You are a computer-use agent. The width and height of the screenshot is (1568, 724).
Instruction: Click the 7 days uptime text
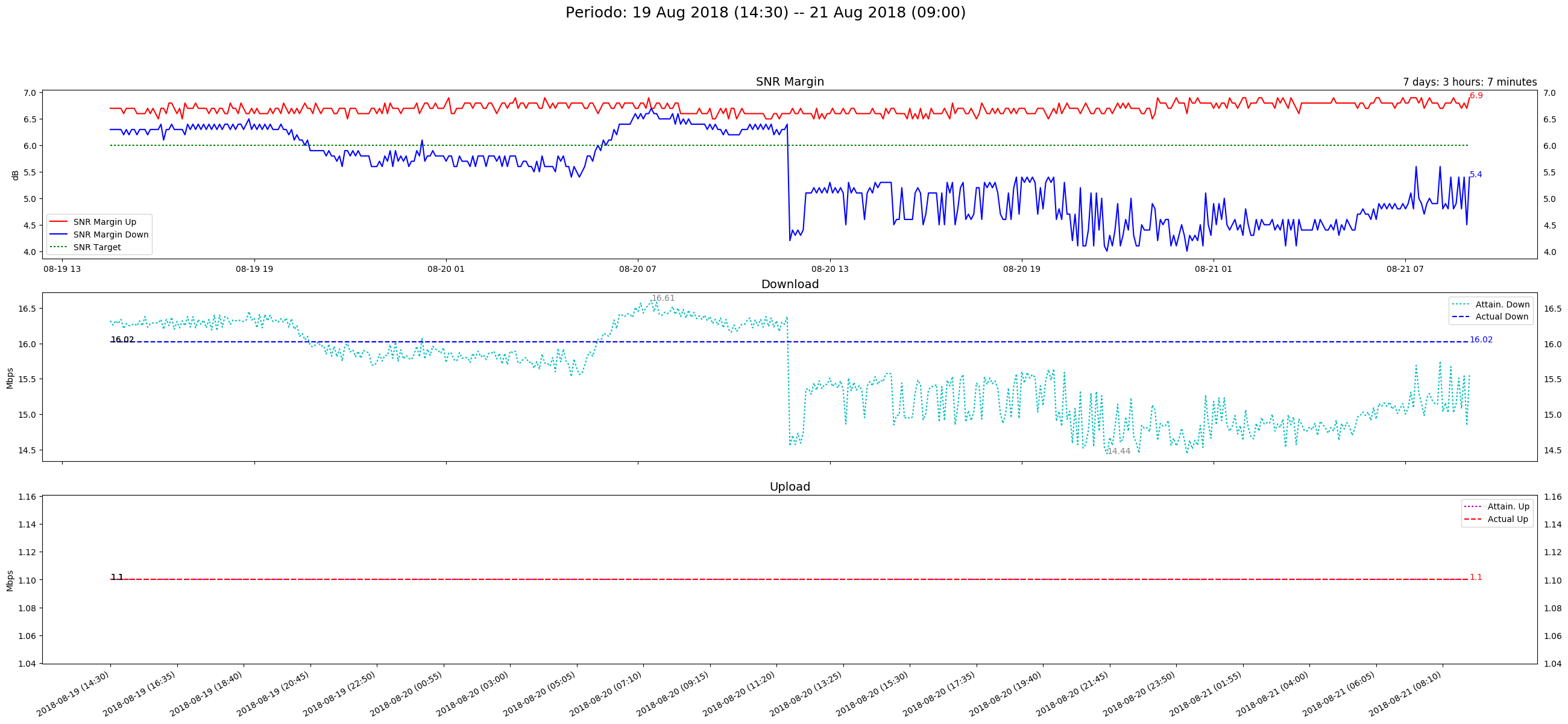(1469, 82)
